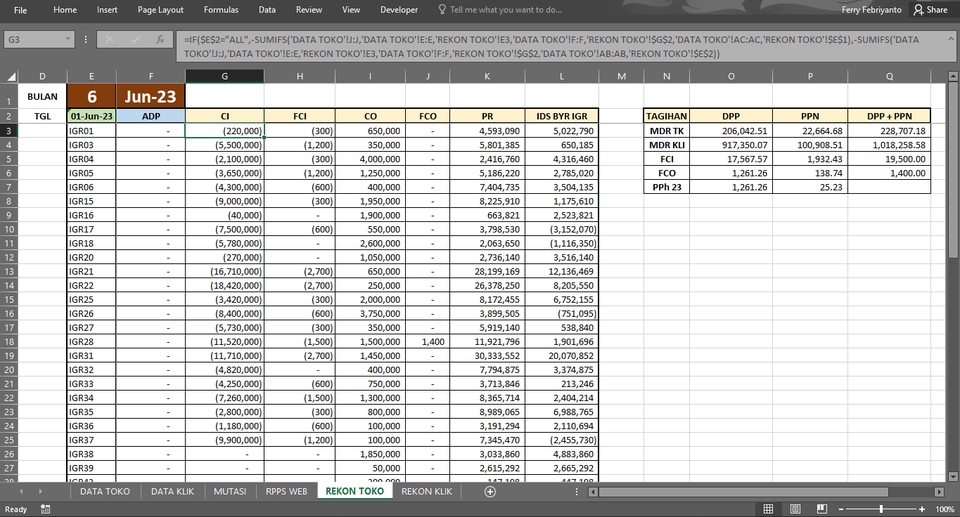Select the 01-Jun-23 date cell
The width and height of the screenshot is (960, 517).
pos(91,116)
